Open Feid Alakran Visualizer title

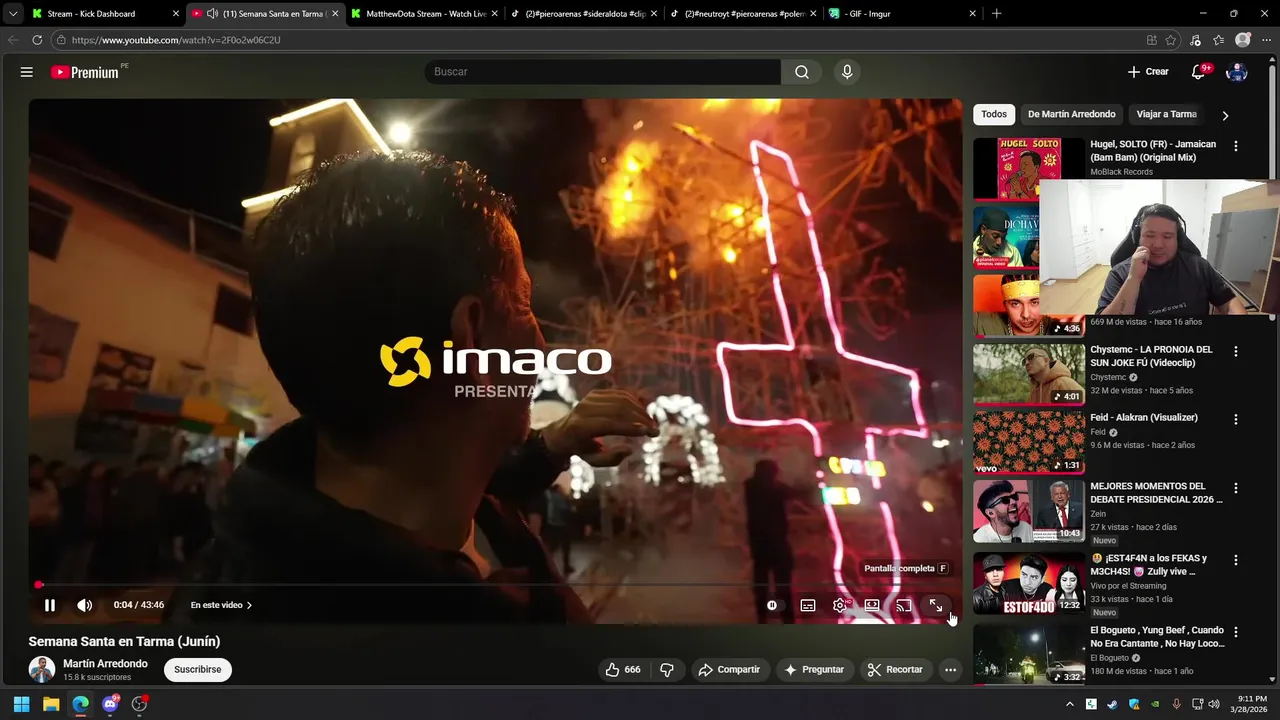(x=1144, y=418)
